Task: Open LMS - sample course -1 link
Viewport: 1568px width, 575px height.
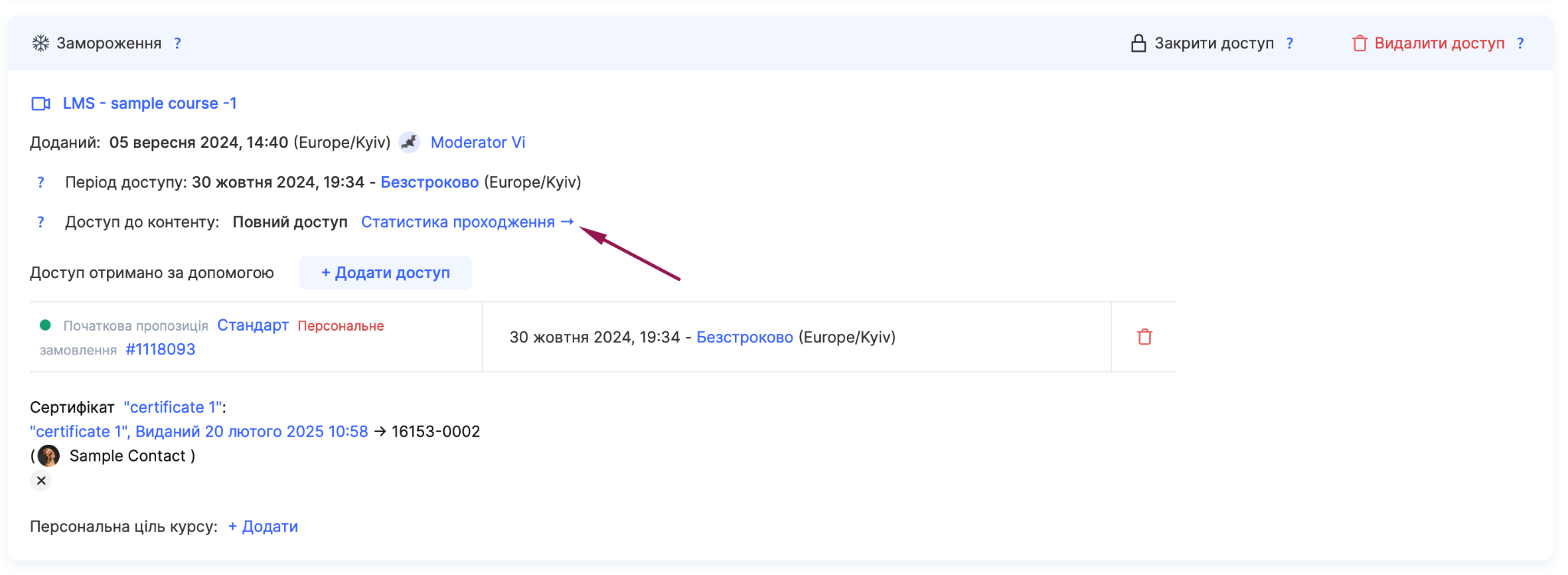Action: tap(149, 103)
